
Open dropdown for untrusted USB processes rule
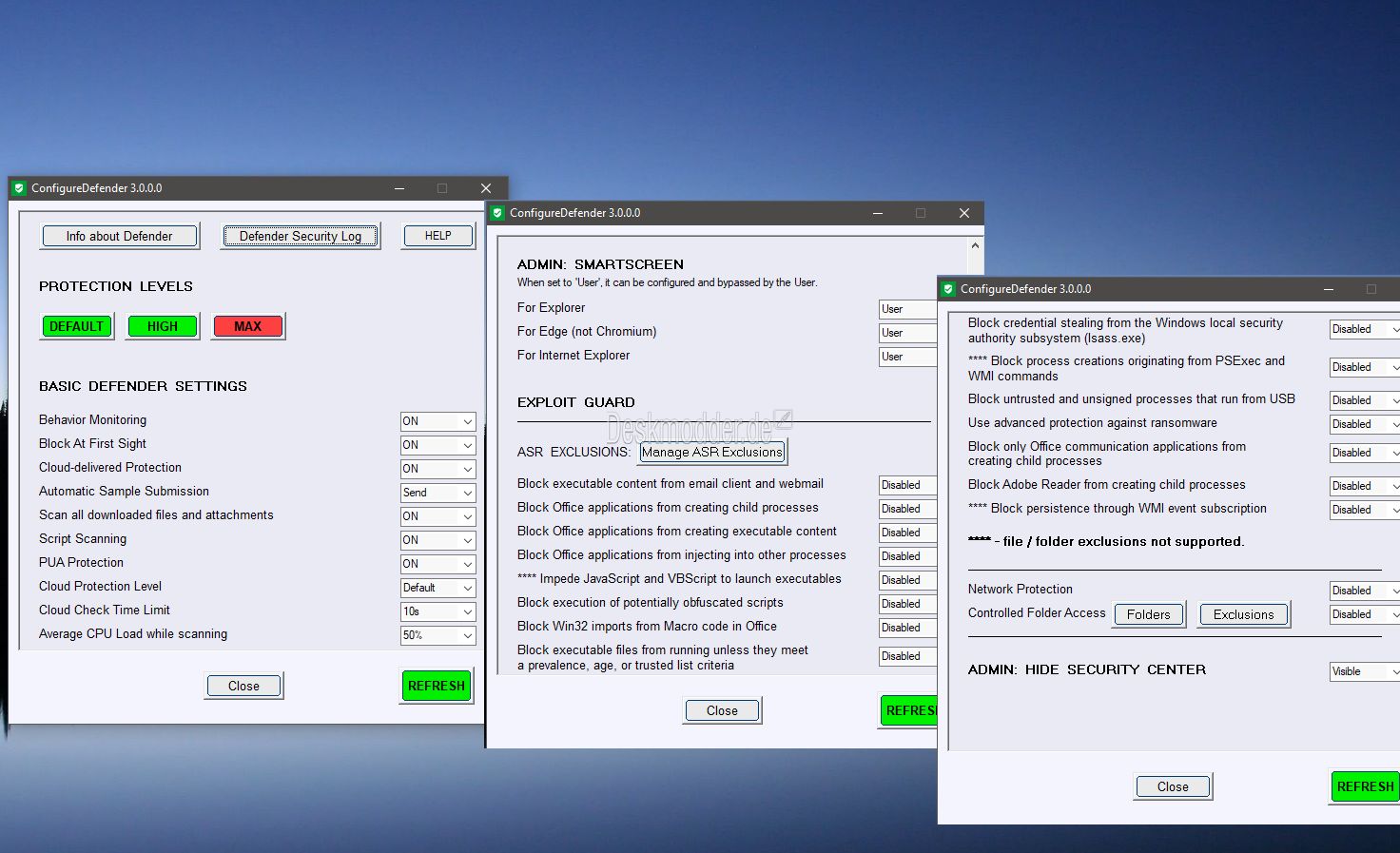(x=1365, y=400)
